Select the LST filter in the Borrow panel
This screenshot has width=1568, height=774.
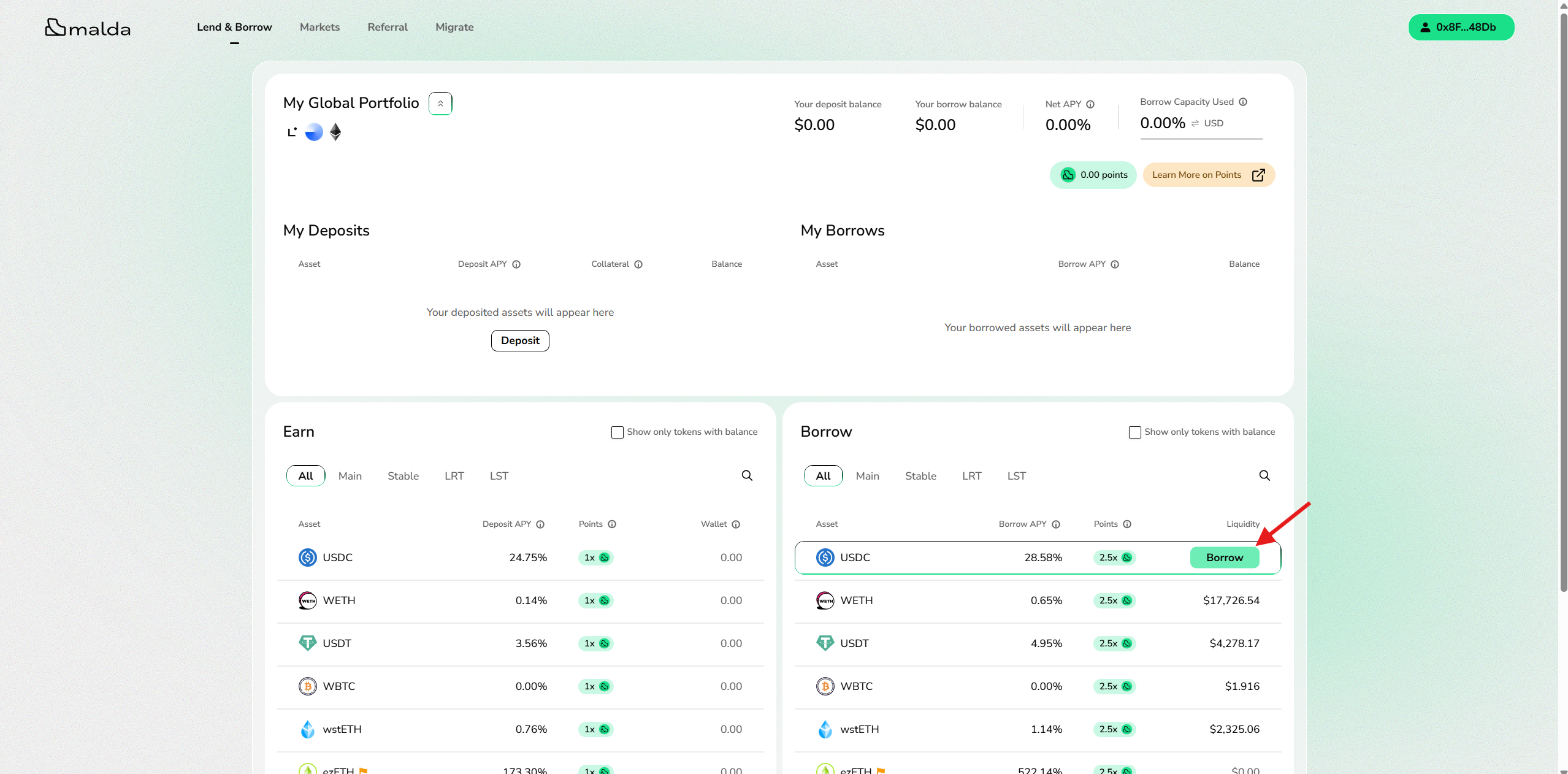(x=1016, y=476)
